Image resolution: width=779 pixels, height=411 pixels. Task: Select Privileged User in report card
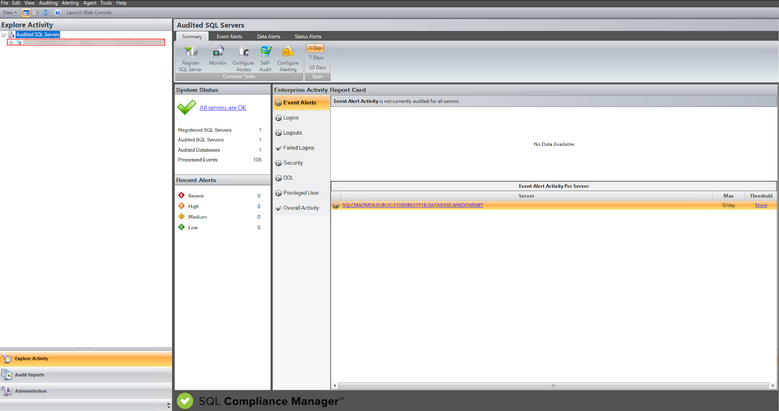point(301,193)
